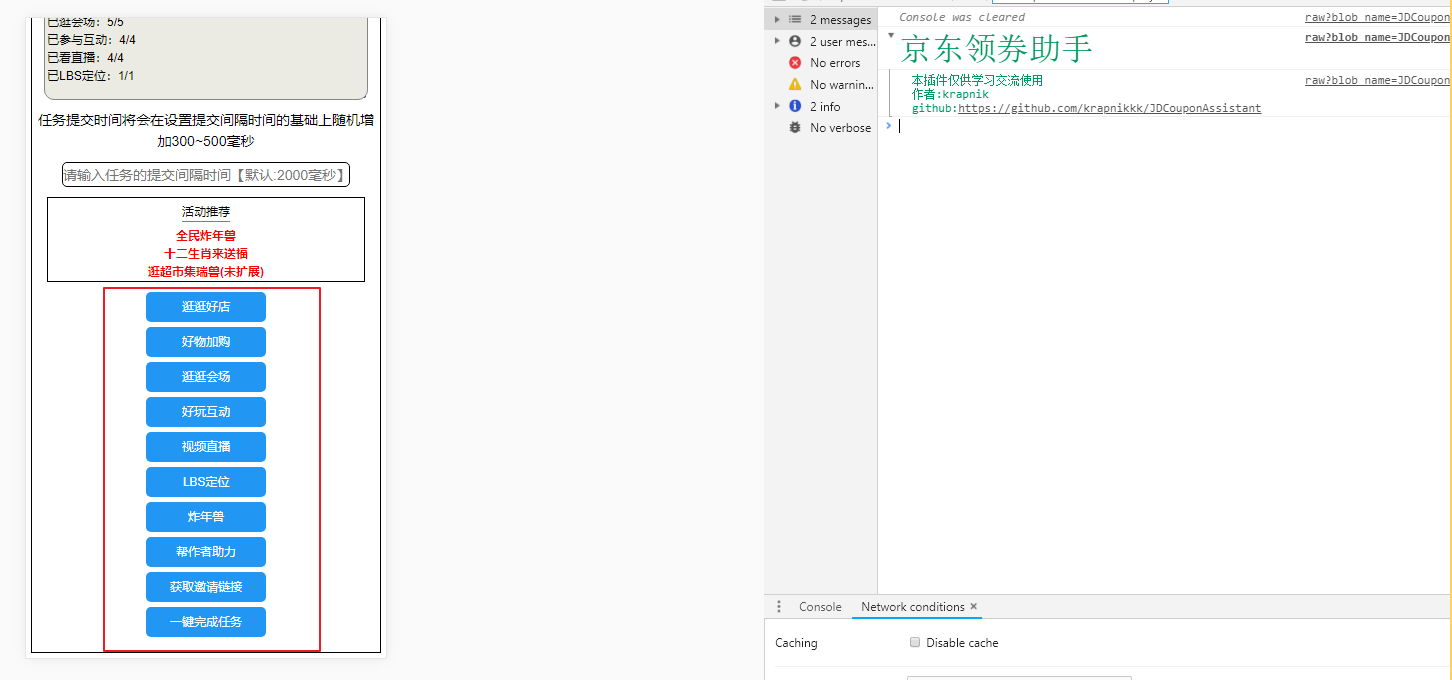The width and height of the screenshot is (1452, 680).
Task: Expand the 2 info sidebar group arrow
Action: click(x=777, y=106)
